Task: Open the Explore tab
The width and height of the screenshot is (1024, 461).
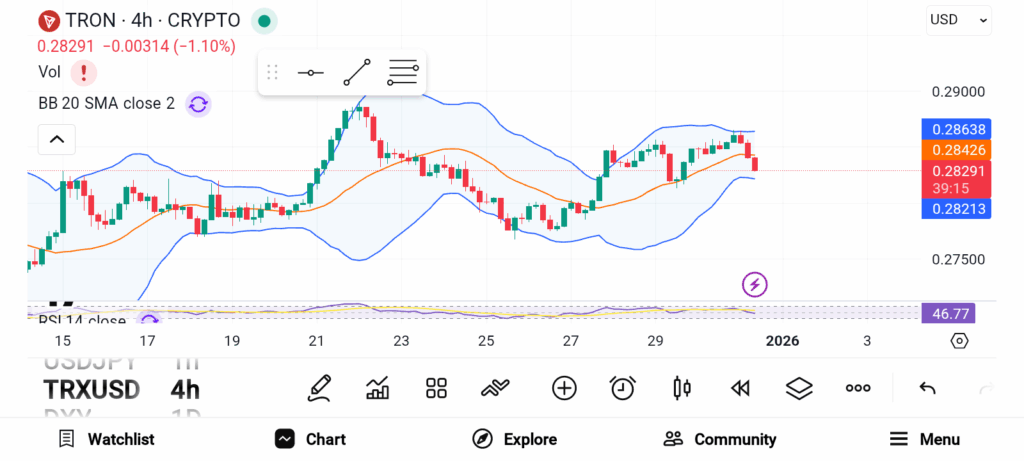Action: [x=514, y=439]
